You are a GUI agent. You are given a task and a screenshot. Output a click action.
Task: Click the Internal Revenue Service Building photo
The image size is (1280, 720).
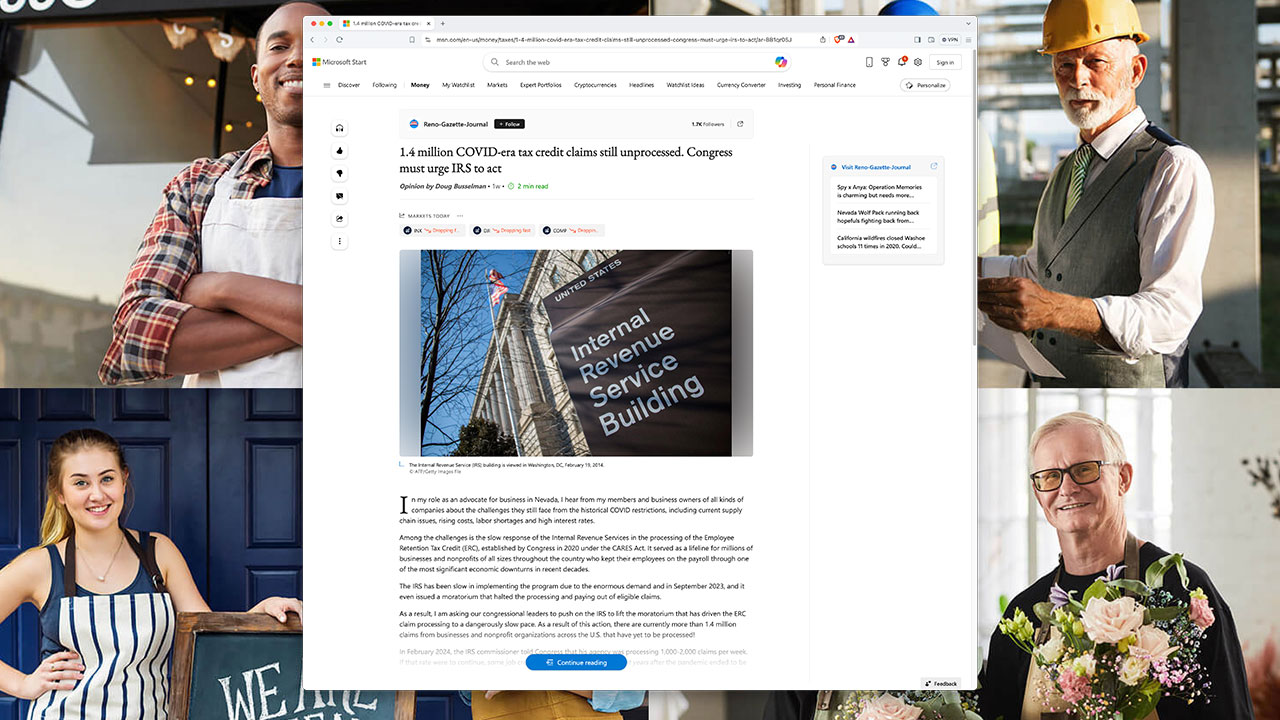coord(576,353)
